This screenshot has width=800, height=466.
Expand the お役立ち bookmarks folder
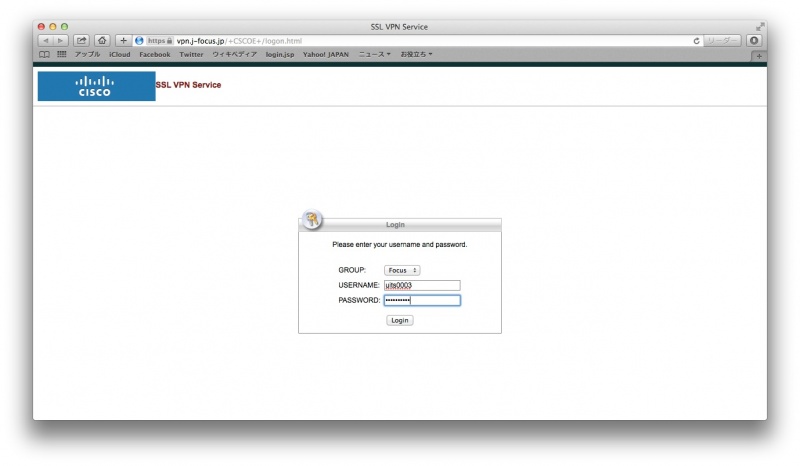pyautogui.click(x=416, y=54)
